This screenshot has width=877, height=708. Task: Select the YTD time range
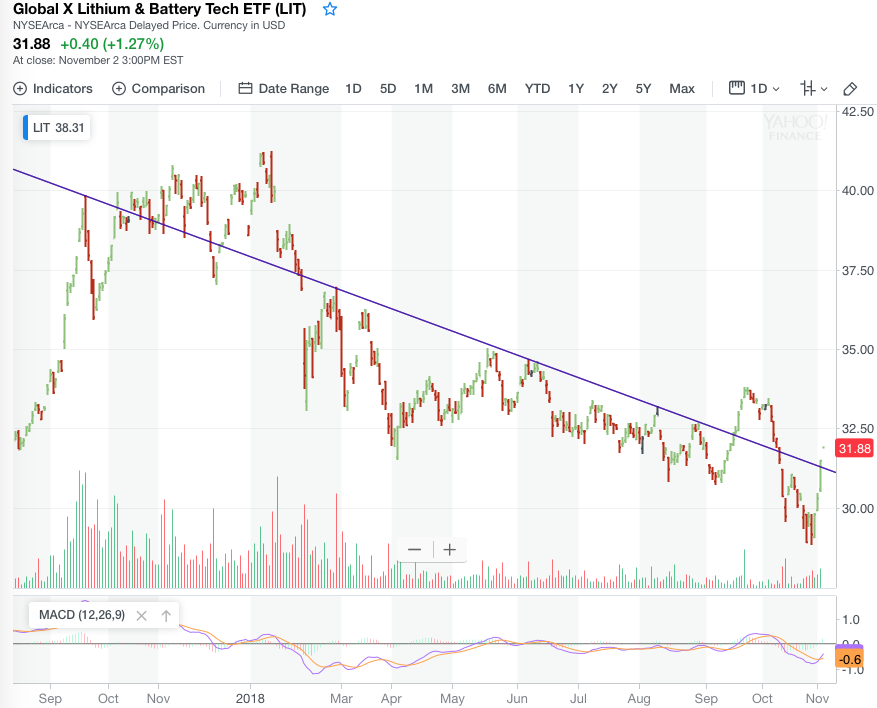click(x=537, y=88)
